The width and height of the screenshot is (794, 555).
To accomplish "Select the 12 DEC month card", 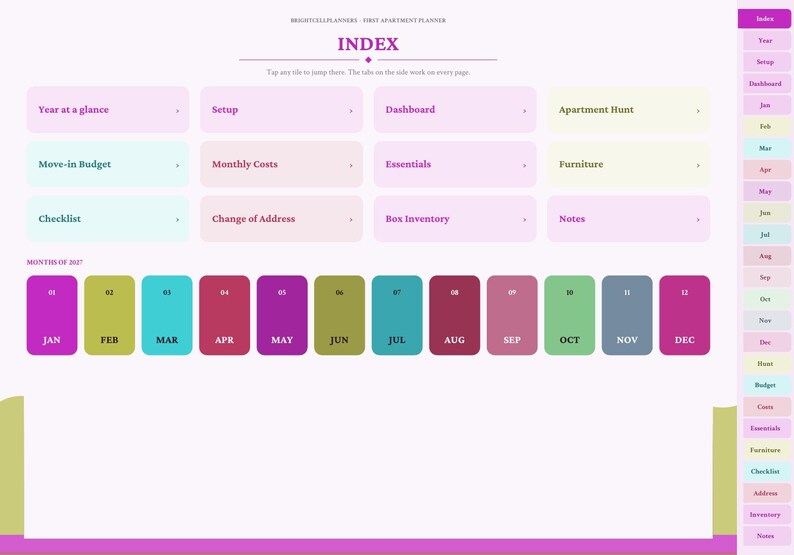I will pos(685,315).
